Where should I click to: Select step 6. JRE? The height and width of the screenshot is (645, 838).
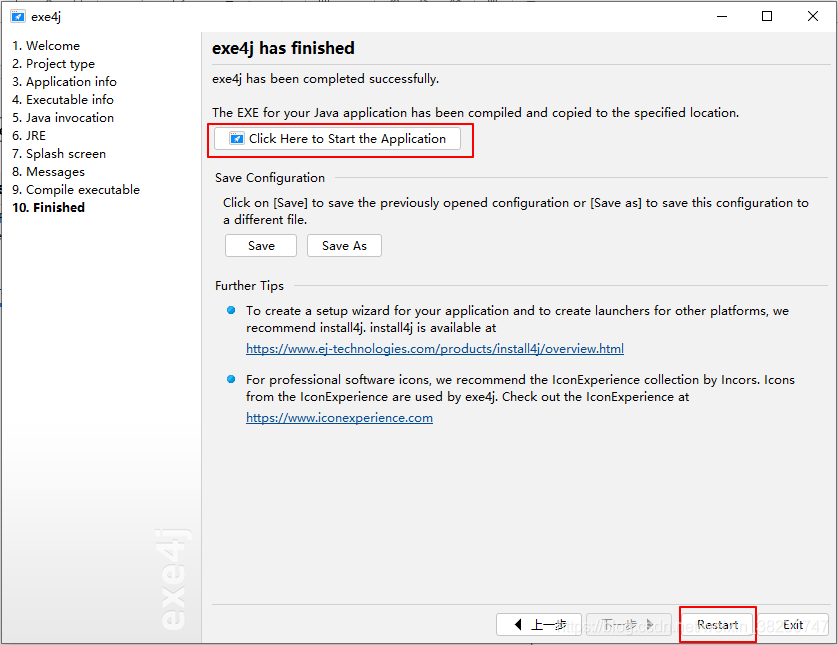pos(29,136)
